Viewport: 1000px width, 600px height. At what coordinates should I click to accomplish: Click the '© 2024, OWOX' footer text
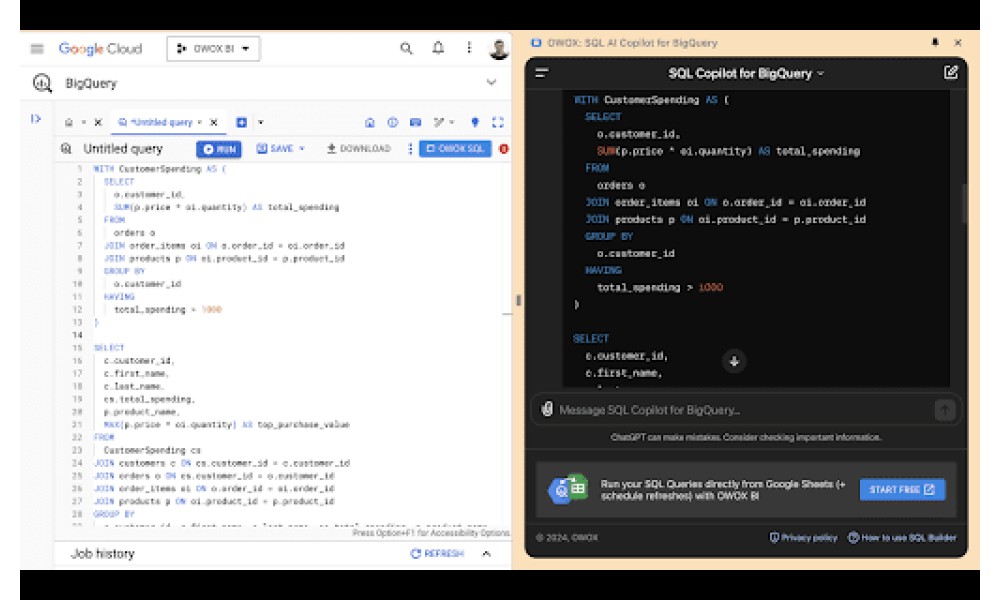click(x=567, y=538)
